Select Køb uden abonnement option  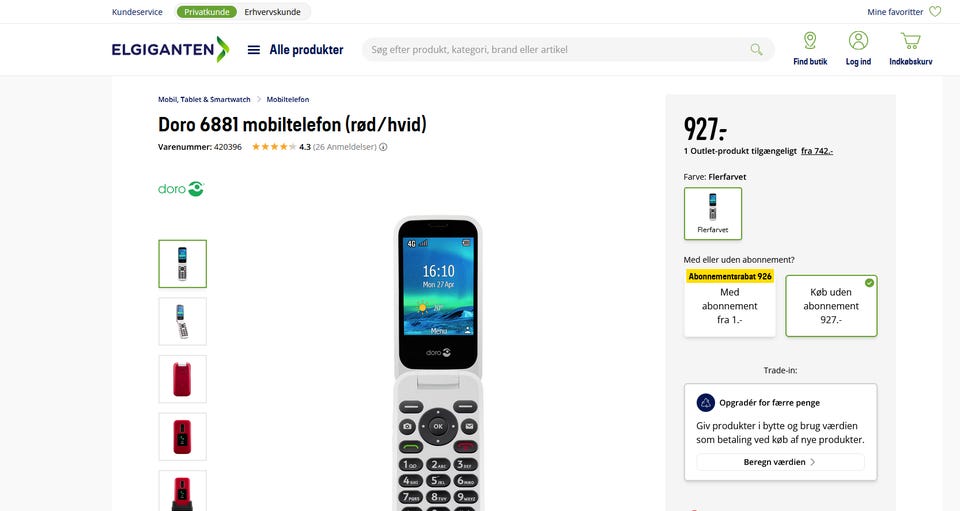pos(831,305)
